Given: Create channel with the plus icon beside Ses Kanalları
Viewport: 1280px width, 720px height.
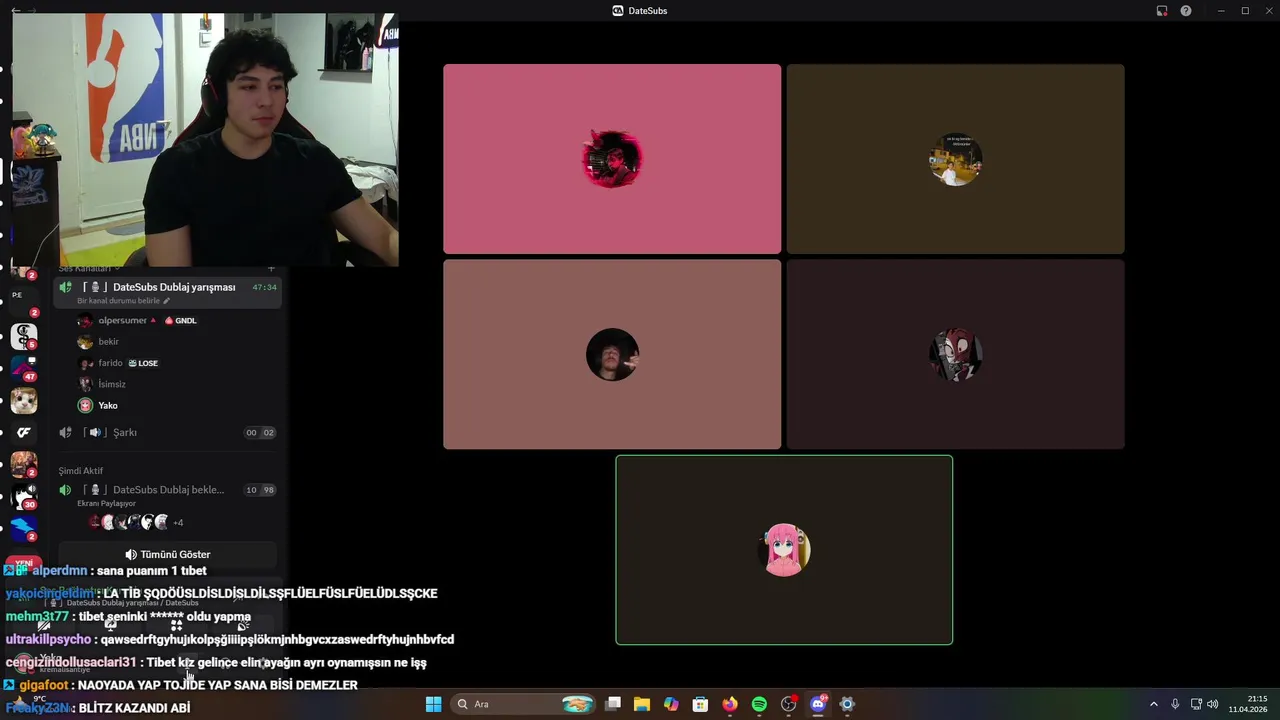Looking at the screenshot, I should point(271,269).
